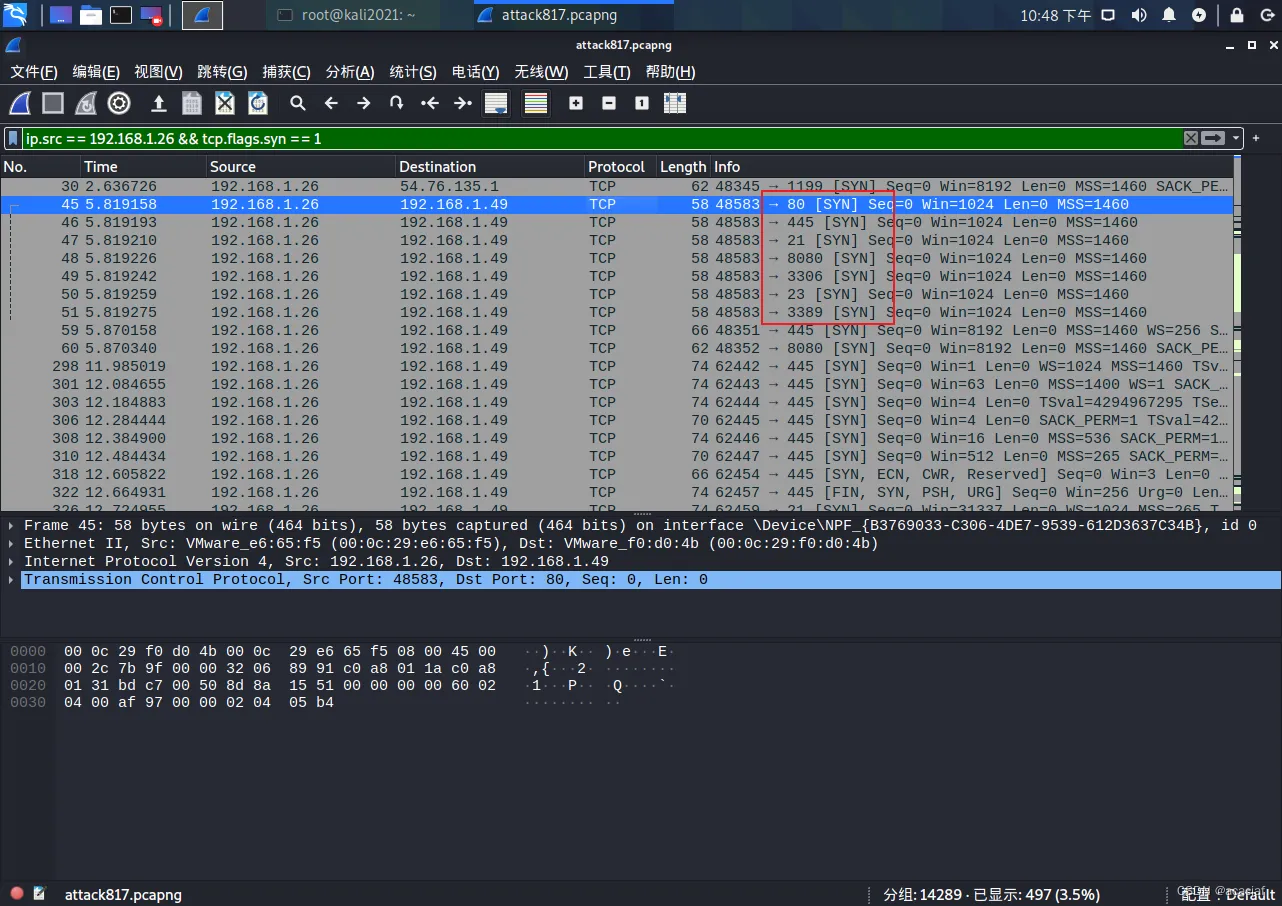Screen dimensions: 1282x906
Task: Apply the display filter arrow button
Action: pos(1214,139)
